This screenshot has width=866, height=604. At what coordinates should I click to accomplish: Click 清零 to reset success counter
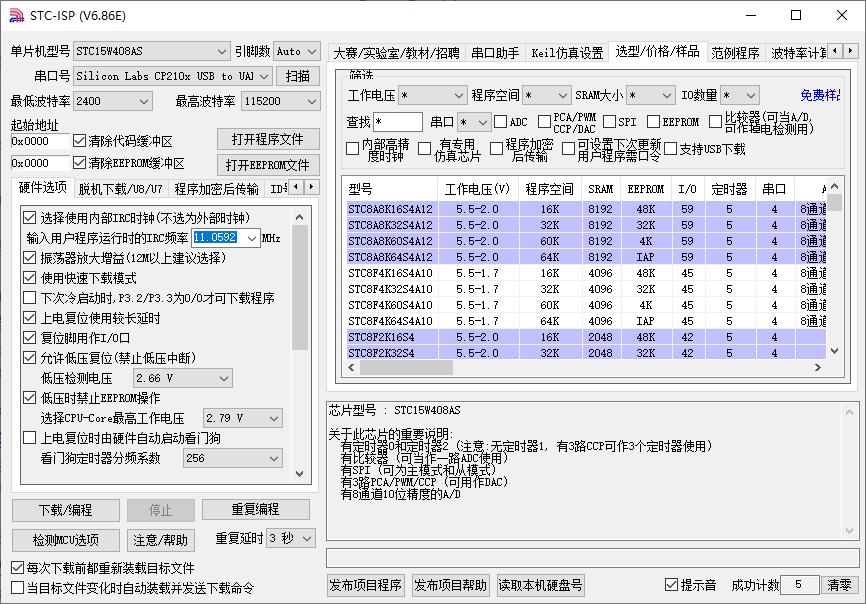(838, 585)
